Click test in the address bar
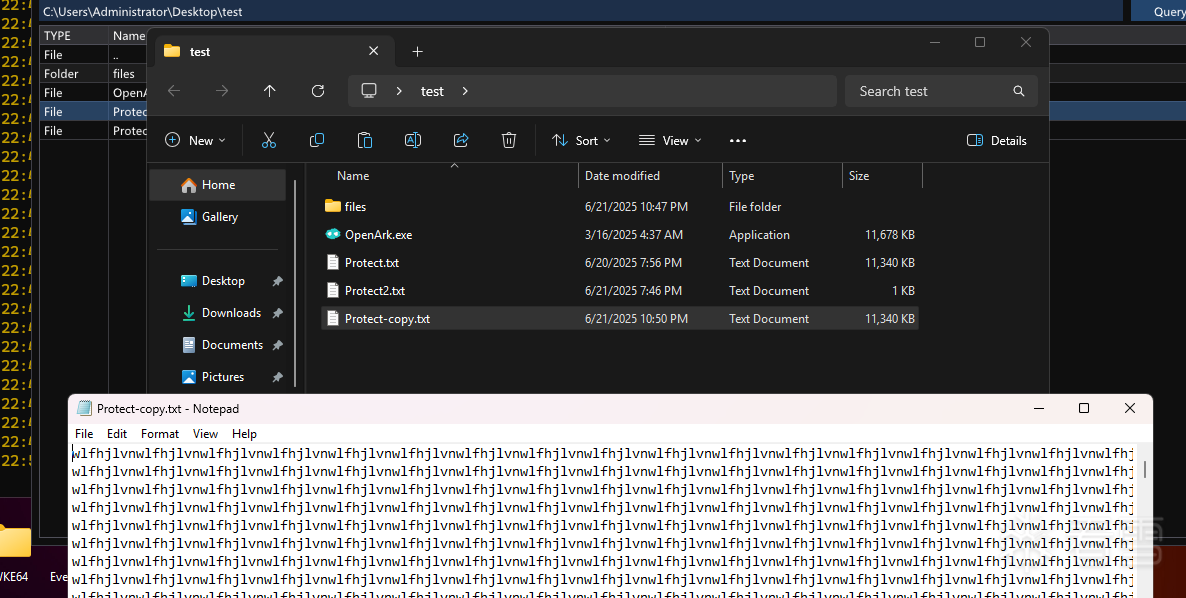 coord(432,91)
